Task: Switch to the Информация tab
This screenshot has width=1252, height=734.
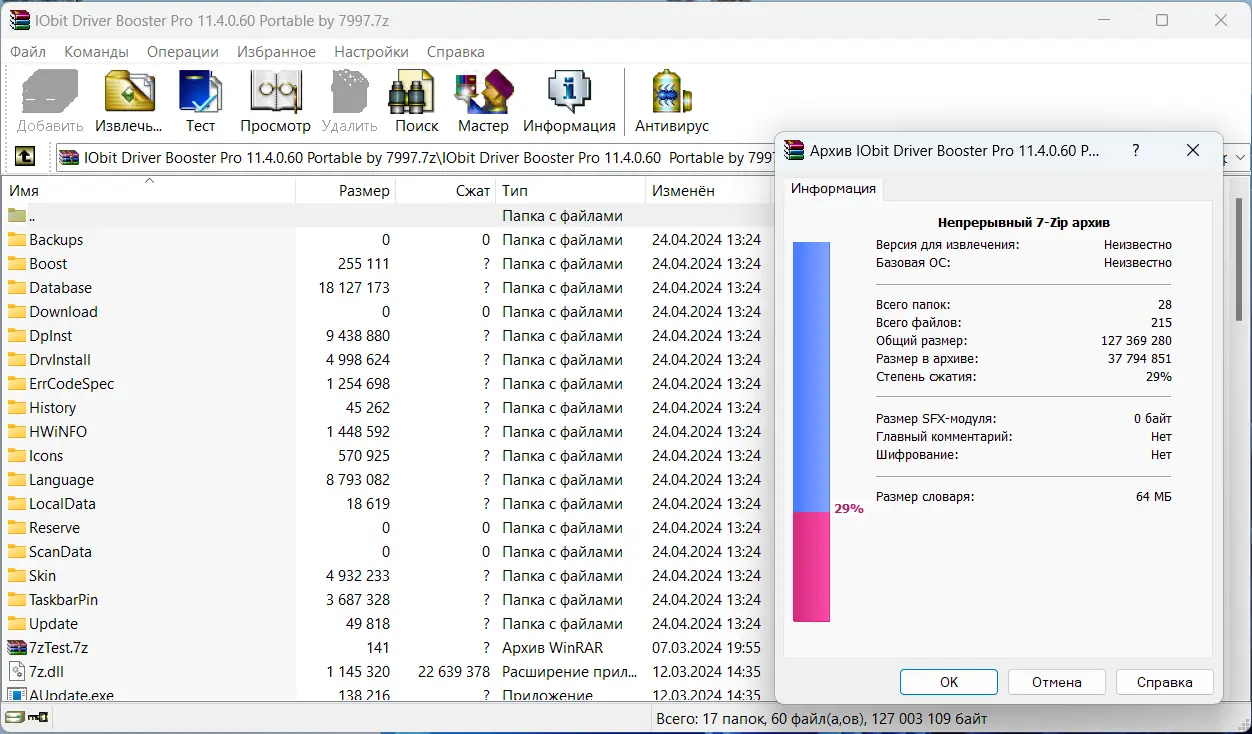Action: coord(833,188)
